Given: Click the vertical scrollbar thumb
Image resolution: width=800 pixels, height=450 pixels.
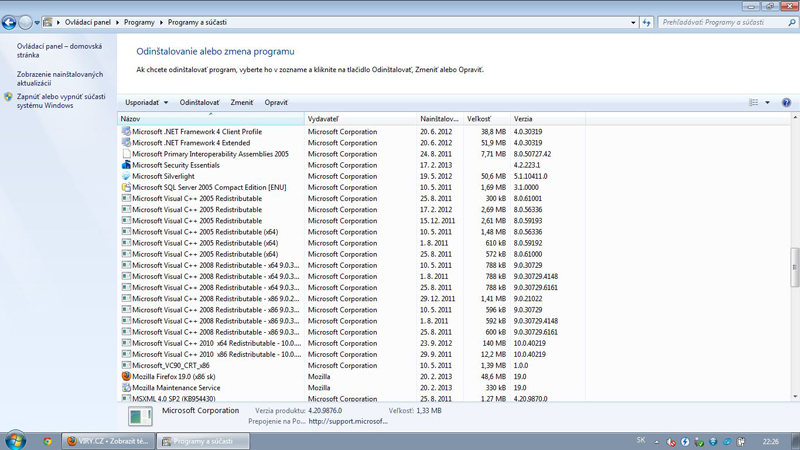Looking at the screenshot, I should tap(795, 267).
